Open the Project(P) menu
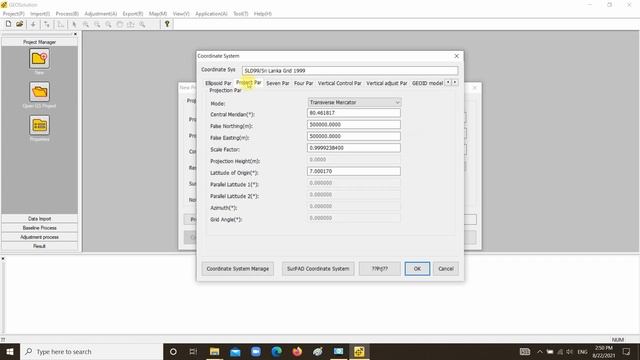 [13, 14]
